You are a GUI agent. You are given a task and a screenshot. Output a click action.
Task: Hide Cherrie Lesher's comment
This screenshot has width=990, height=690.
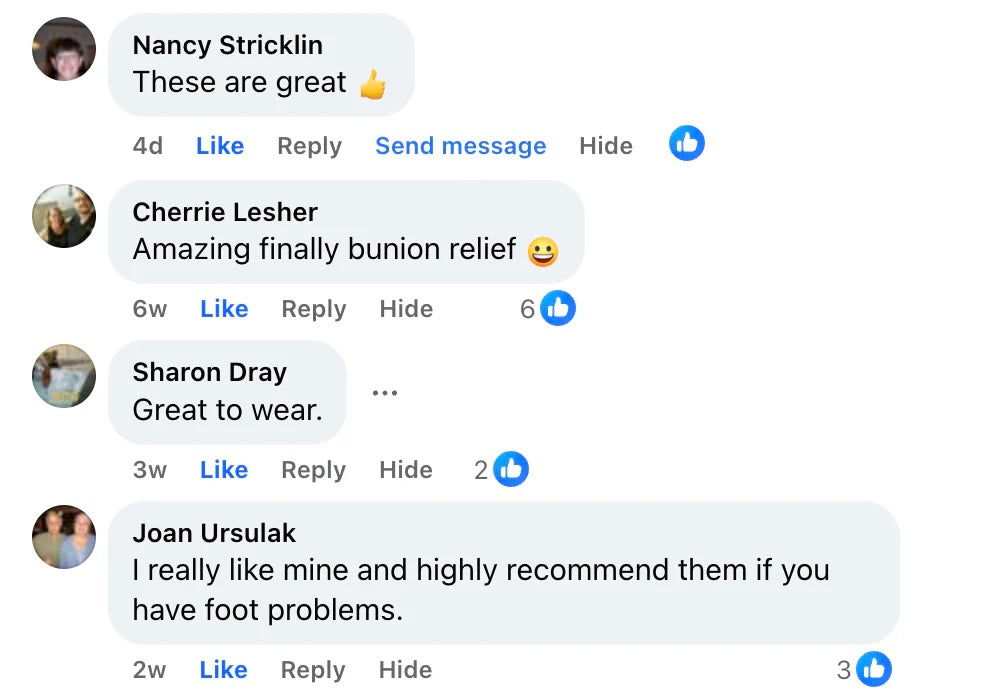click(406, 309)
